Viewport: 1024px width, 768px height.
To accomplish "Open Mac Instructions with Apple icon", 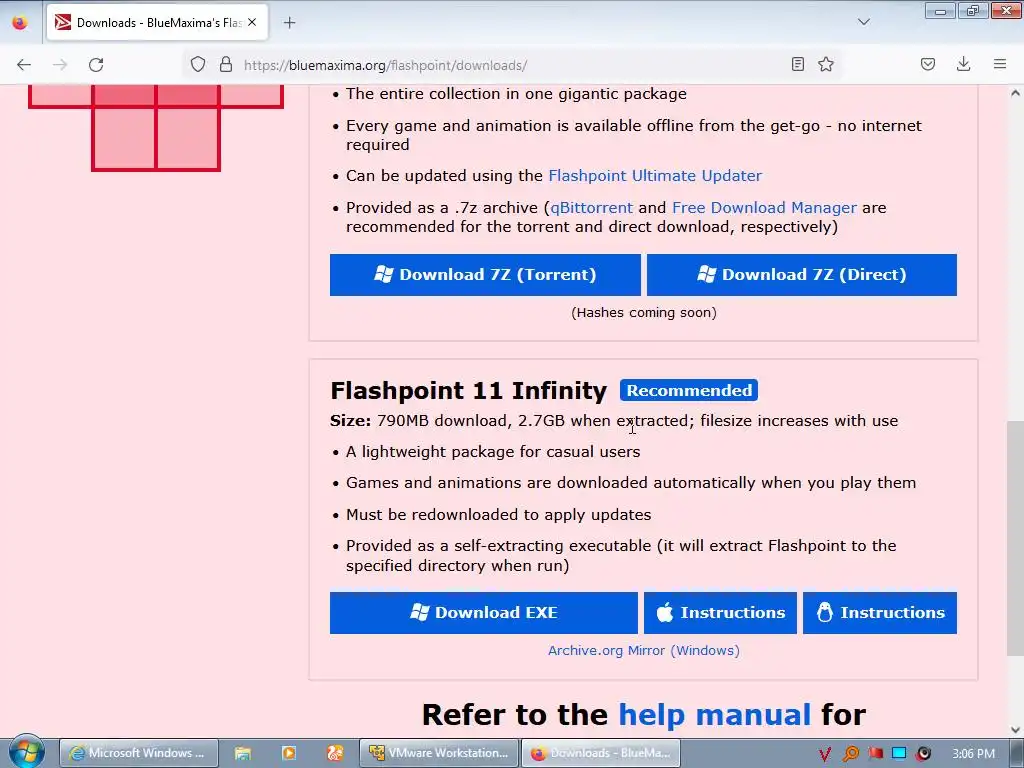I will pos(720,613).
